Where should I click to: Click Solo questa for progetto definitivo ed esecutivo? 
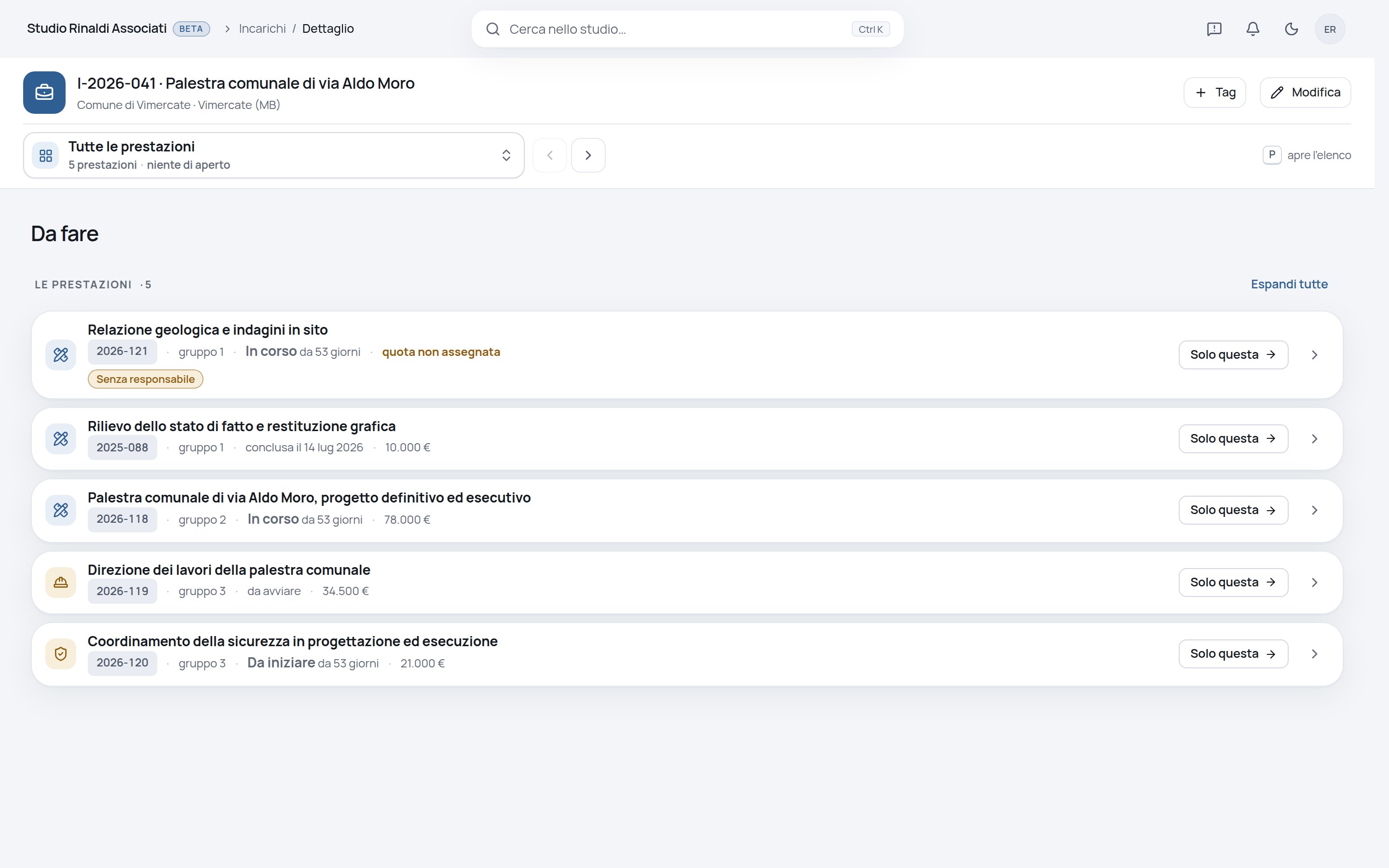[x=1233, y=510]
